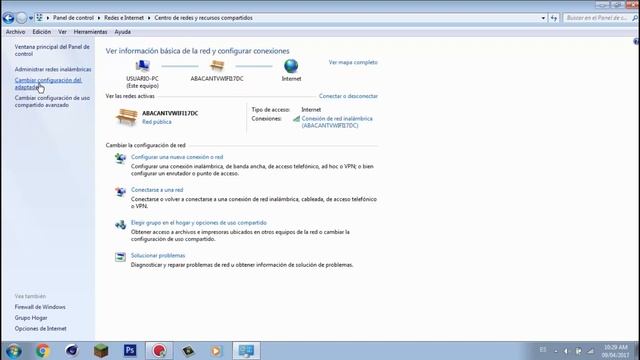This screenshot has height=360, width=640.
Task: Open media player icon in taskbar
Action: coord(217,351)
